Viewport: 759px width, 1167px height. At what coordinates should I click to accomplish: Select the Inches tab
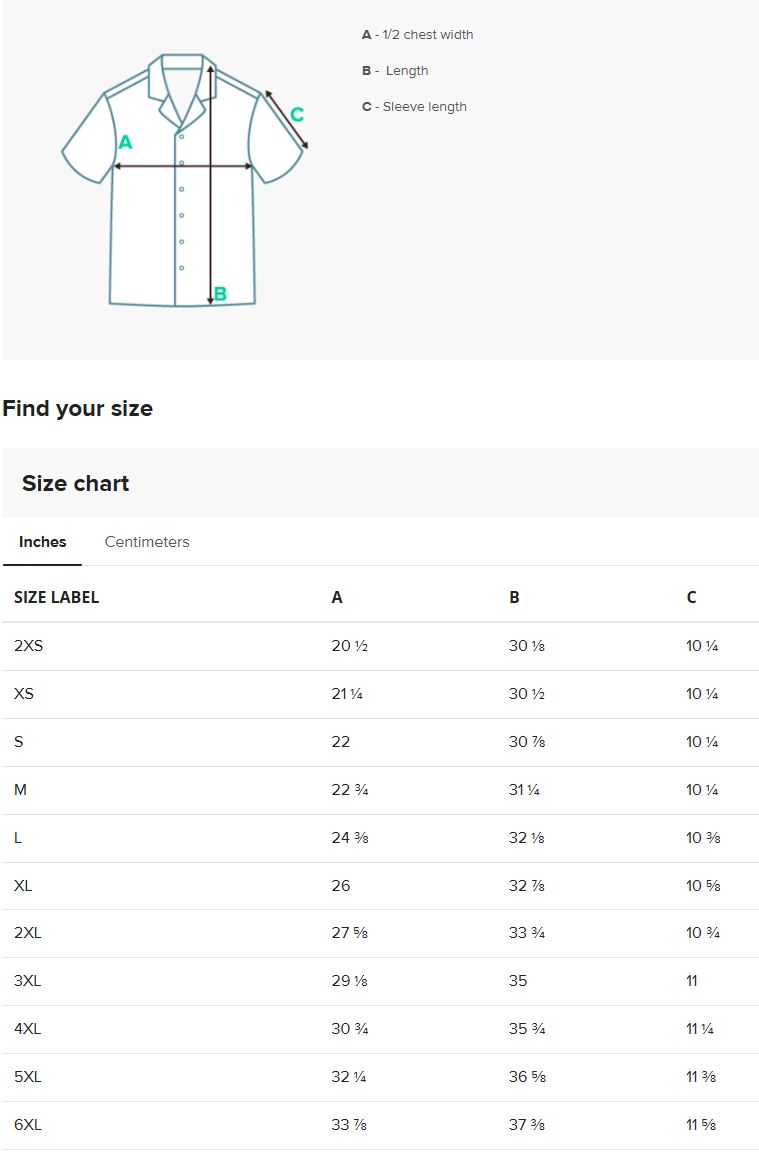(42, 542)
